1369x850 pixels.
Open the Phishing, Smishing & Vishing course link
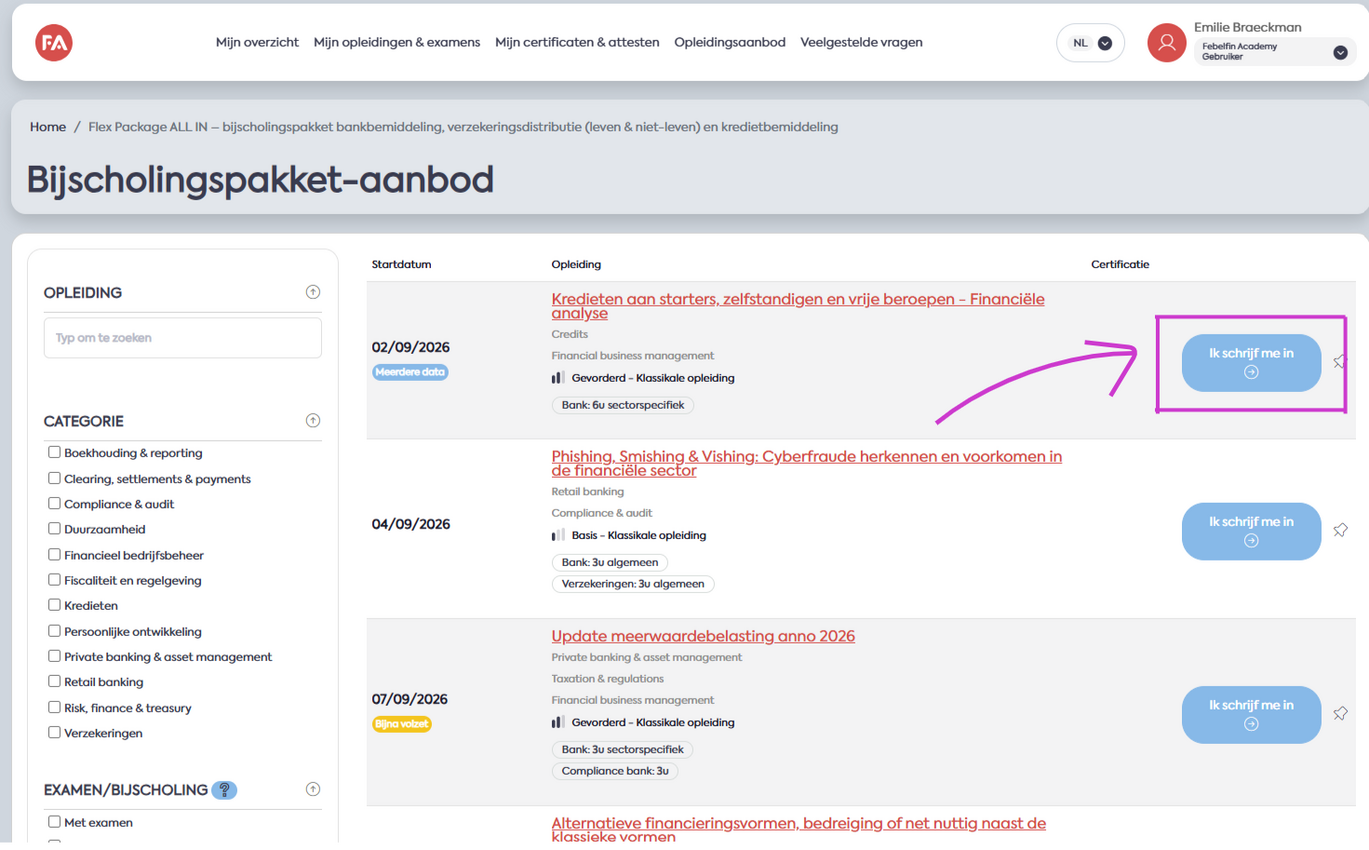click(807, 463)
